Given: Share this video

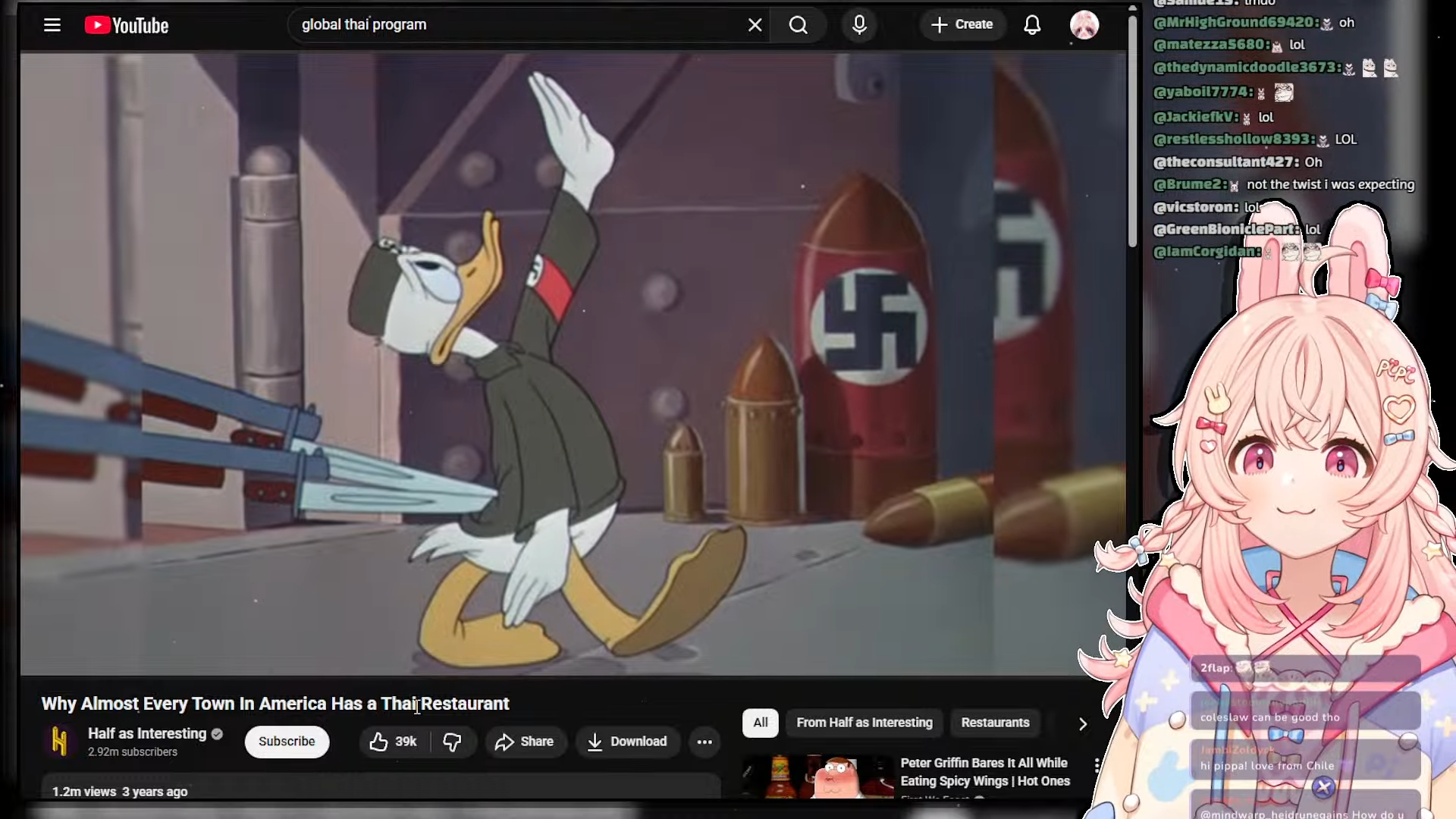Looking at the screenshot, I should tap(524, 742).
